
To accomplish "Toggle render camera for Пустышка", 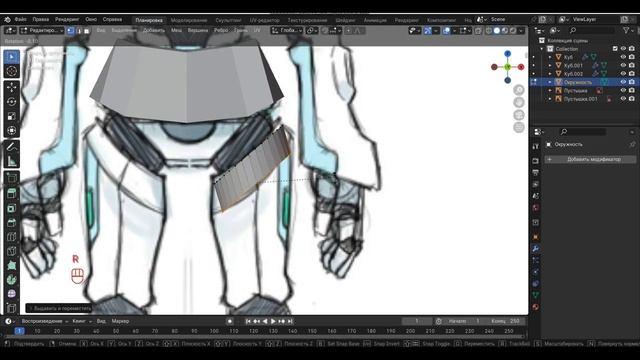I will 632,90.
